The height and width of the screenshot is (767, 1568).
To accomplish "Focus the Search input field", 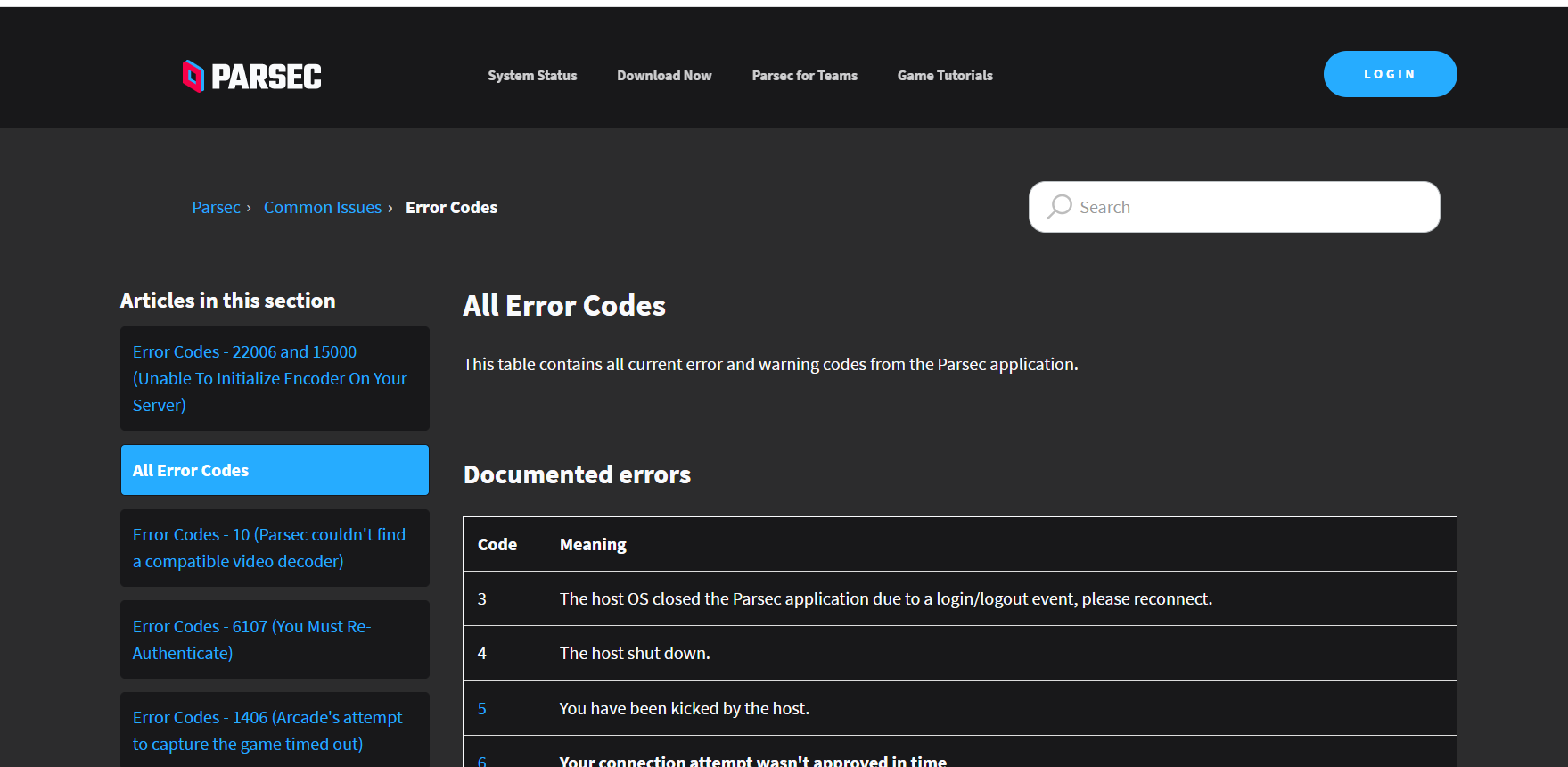I will [x=1234, y=207].
